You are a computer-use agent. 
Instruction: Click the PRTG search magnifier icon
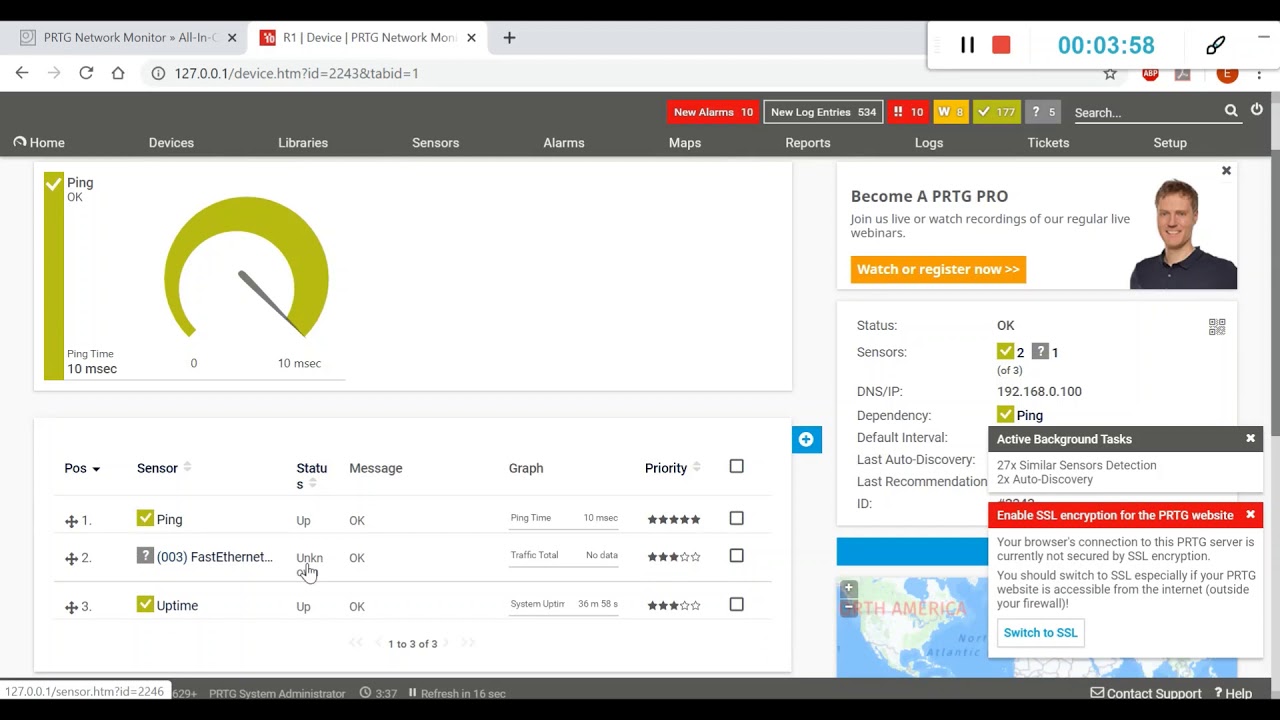click(1231, 111)
